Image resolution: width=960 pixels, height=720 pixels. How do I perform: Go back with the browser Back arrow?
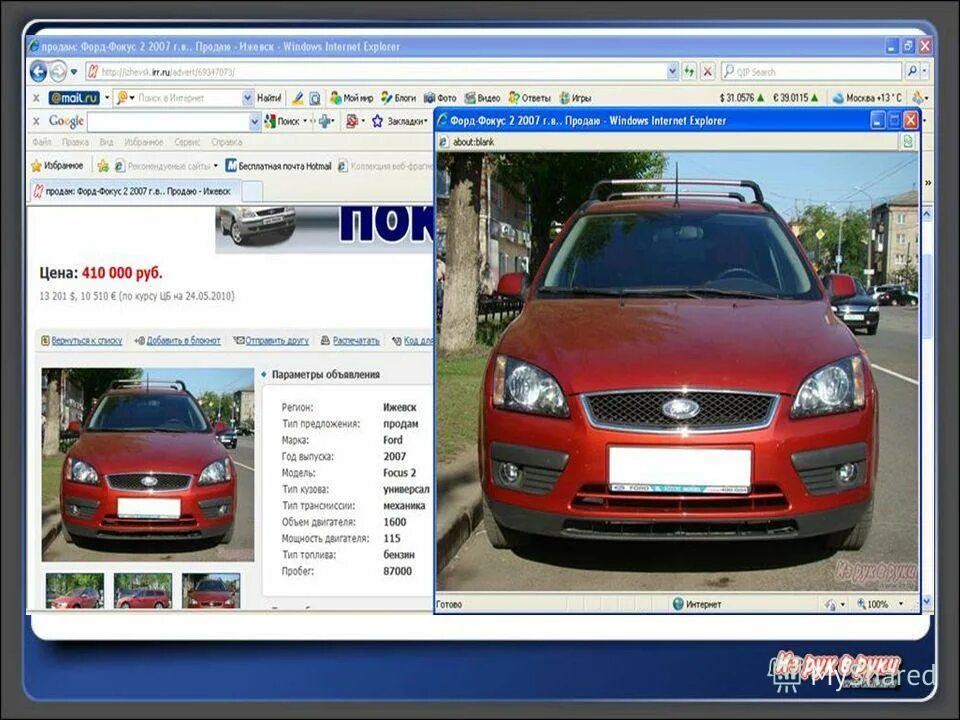(38, 72)
